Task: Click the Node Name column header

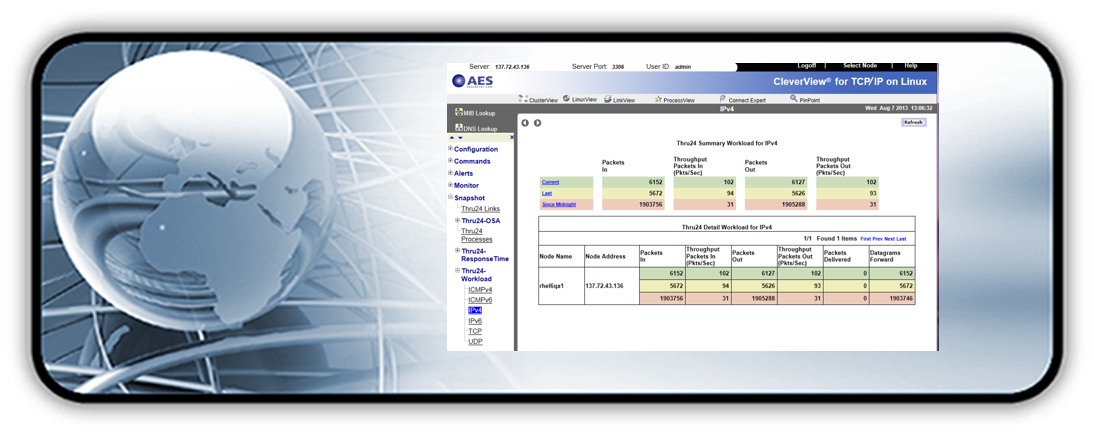Action: 561,256
